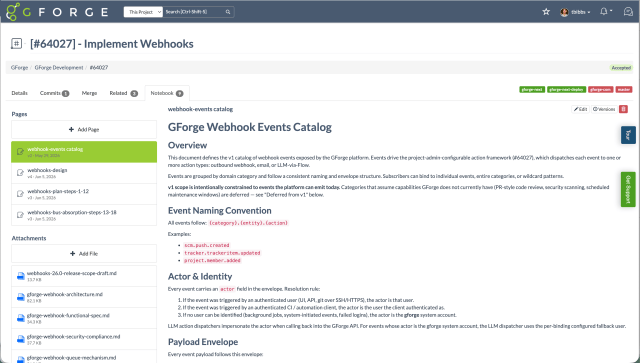Focus the search input field

pyautogui.click(x=194, y=12)
